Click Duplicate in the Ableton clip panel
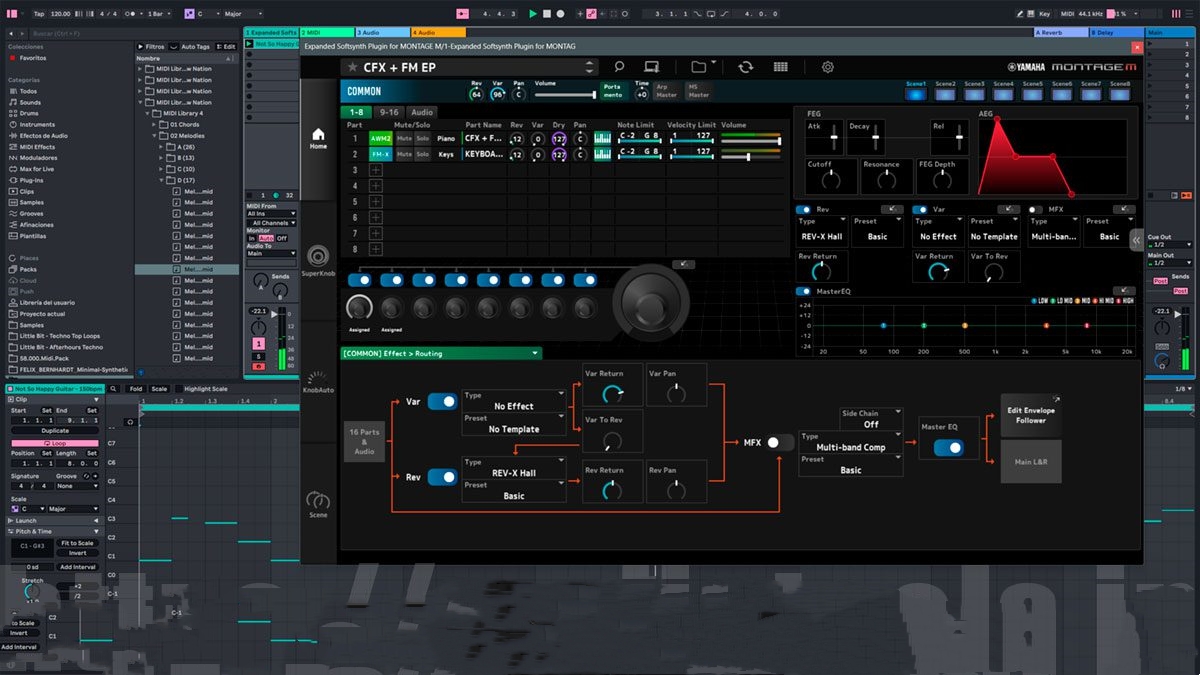The width and height of the screenshot is (1200, 675). 55,431
